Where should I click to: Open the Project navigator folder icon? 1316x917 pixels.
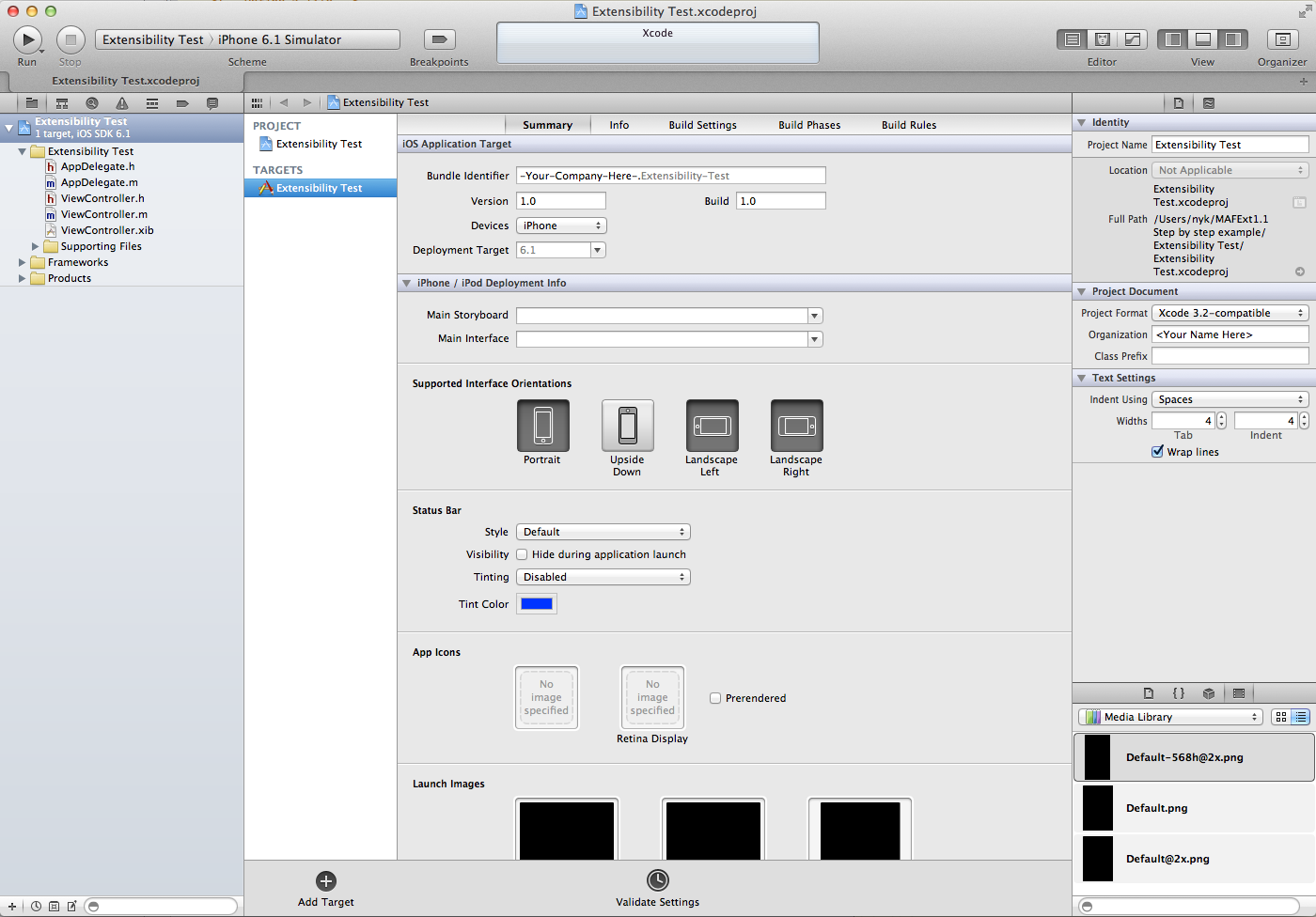click(x=32, y=103)
